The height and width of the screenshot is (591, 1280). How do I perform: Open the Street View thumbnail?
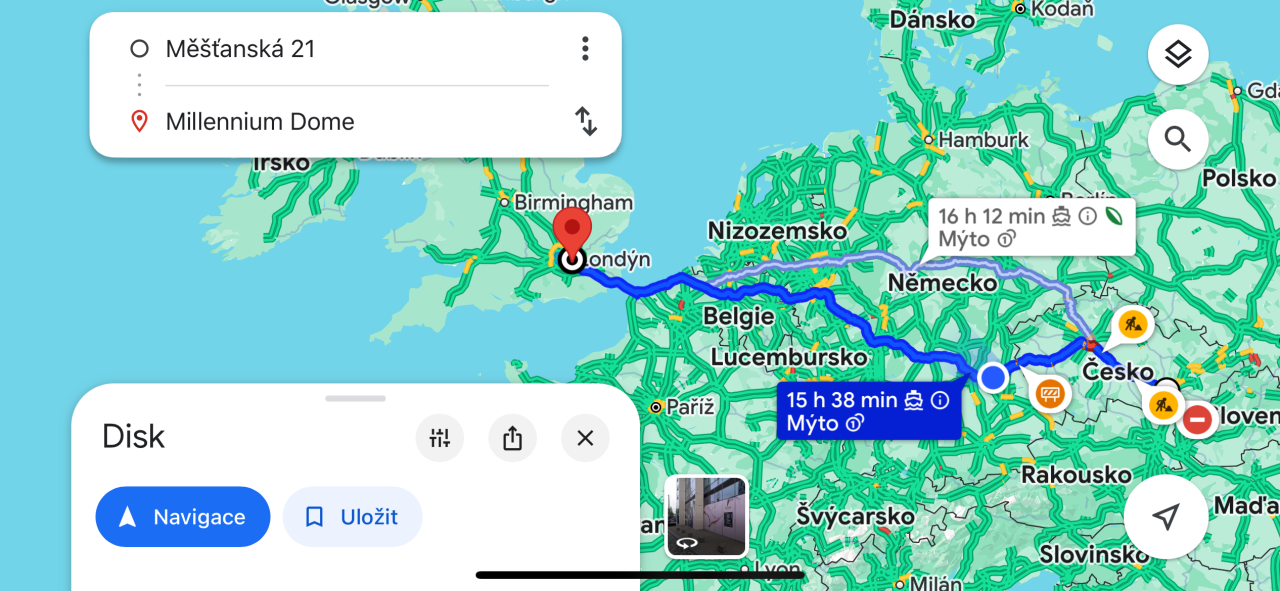coord(707,516)
